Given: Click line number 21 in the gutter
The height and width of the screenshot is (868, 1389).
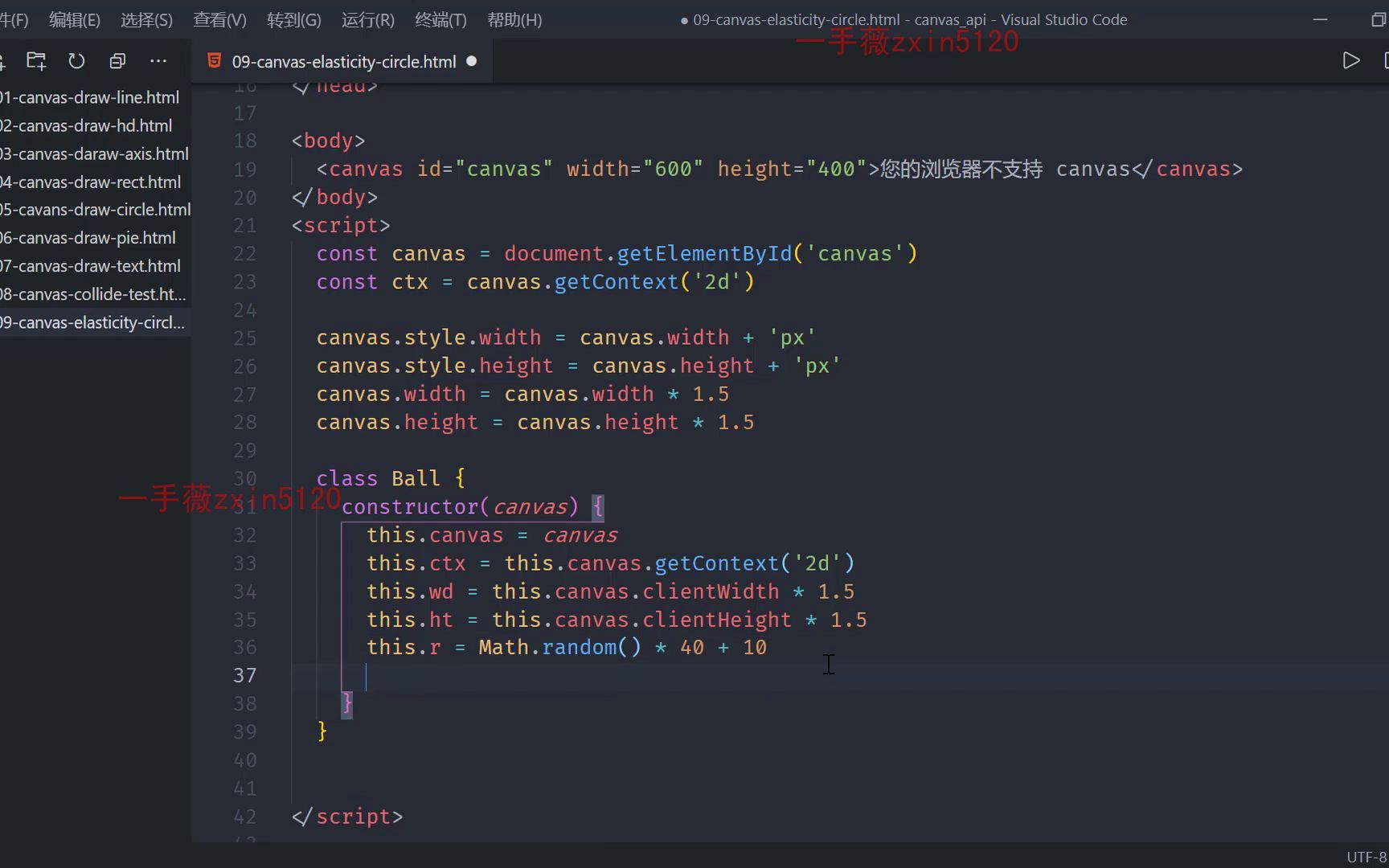Looking at the screenshot, I should 245,226.
